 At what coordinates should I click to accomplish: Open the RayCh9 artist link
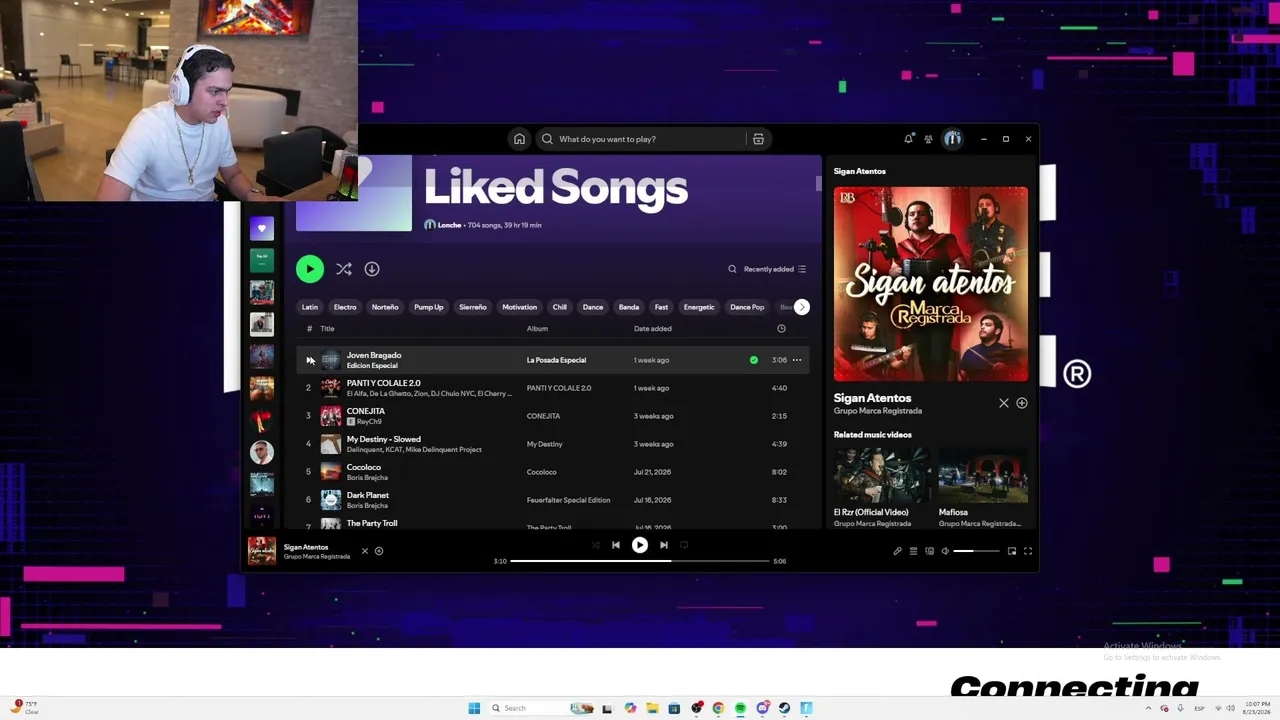(x=369, y=422)
